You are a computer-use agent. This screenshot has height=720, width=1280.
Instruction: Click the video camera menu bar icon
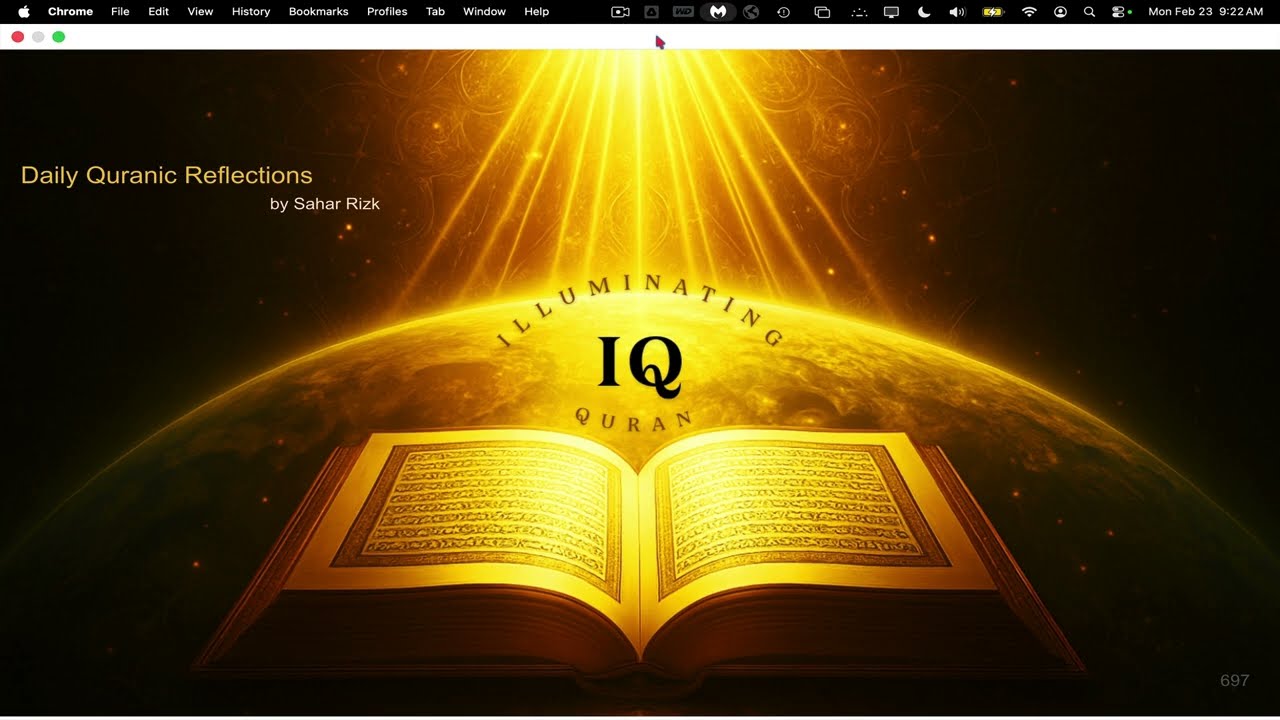tap(620, 12)
